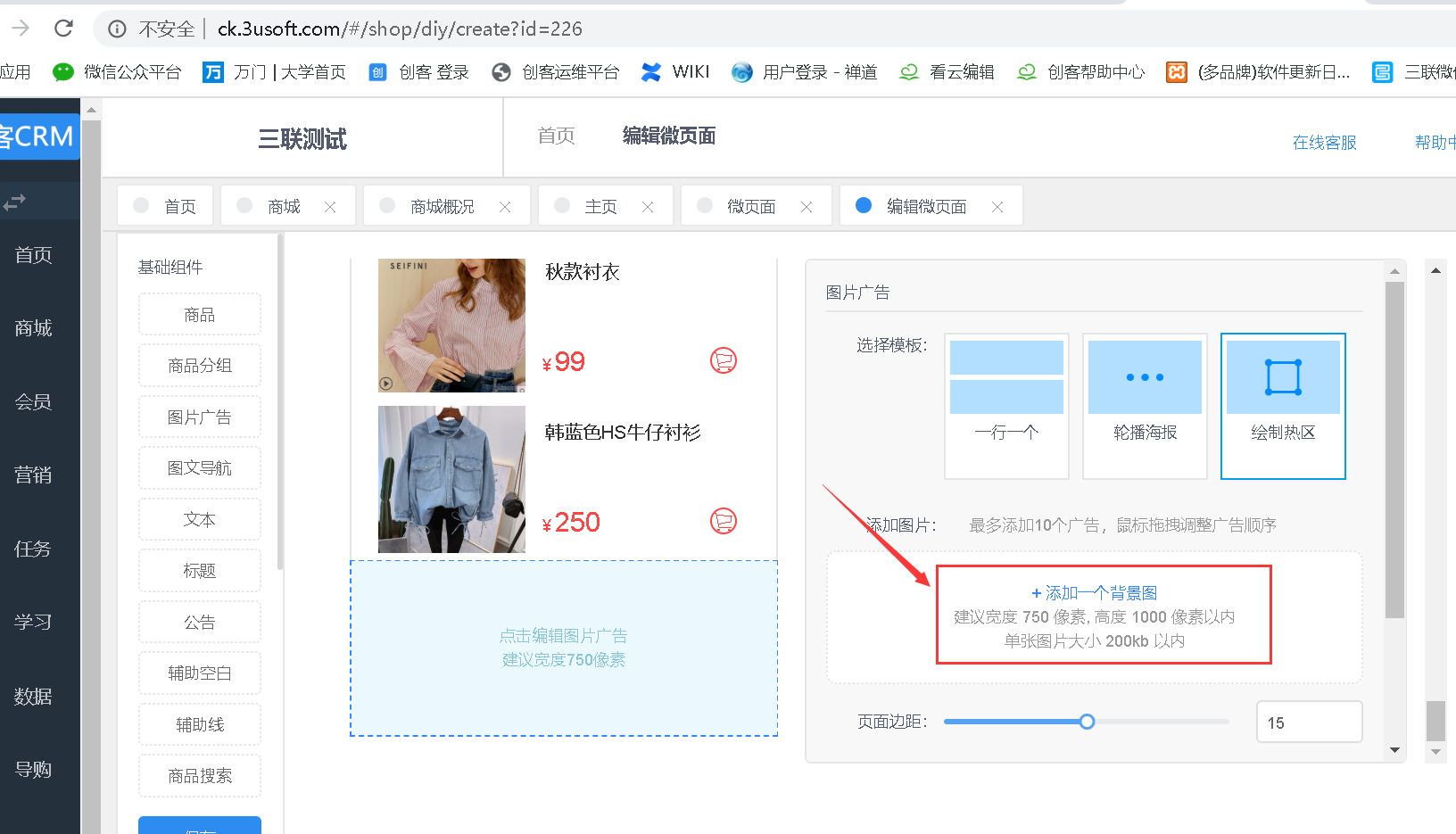
Task: Open the 创客帮助中心 bookmark
Action: [x=1080, y=72]
